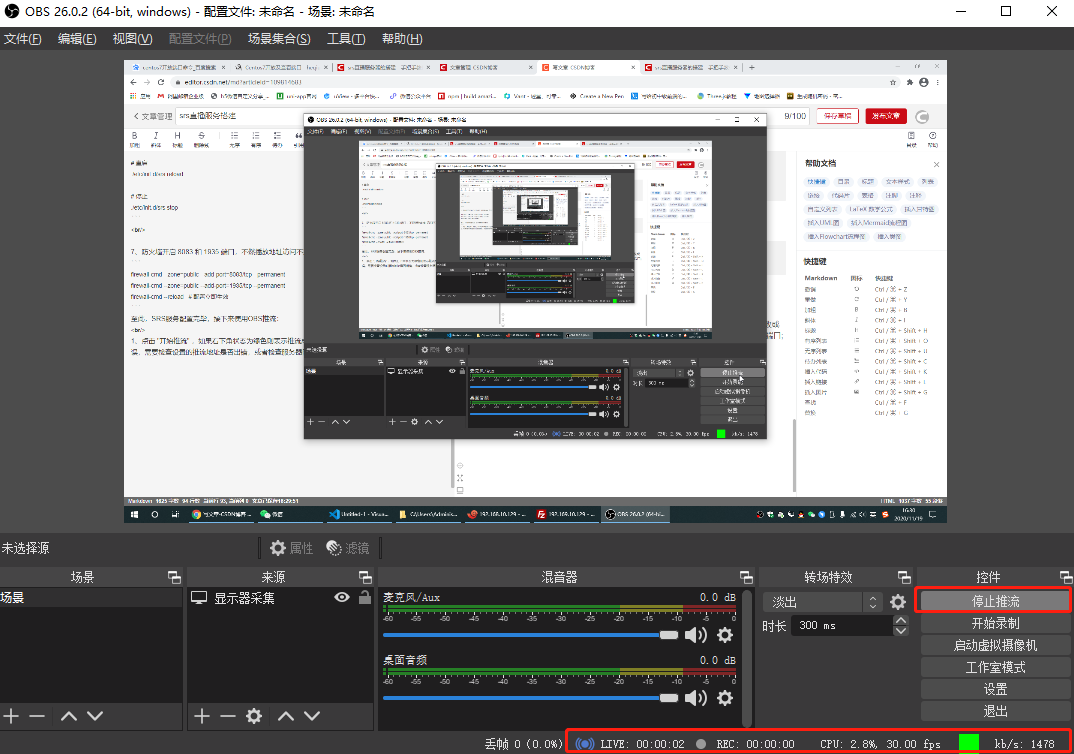This screenshot has height=754, width=1074.
Task: Undock the 混音器 panel
Action: tap(747, 577)
